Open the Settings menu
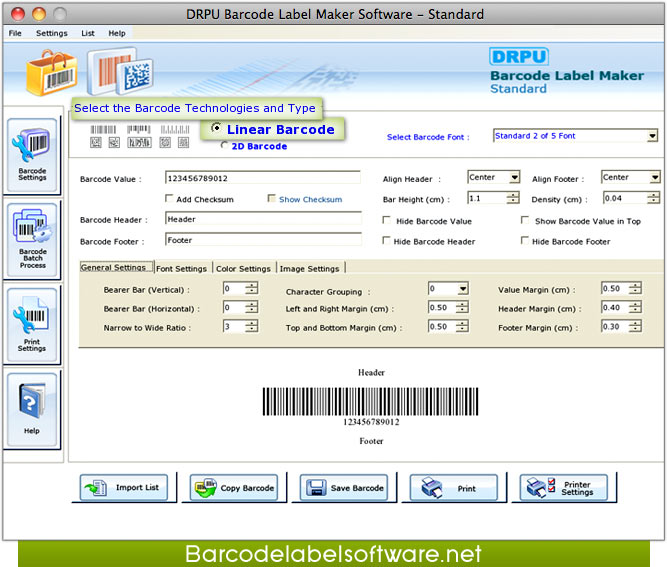The image size is (667, 567). pos(51,33)
